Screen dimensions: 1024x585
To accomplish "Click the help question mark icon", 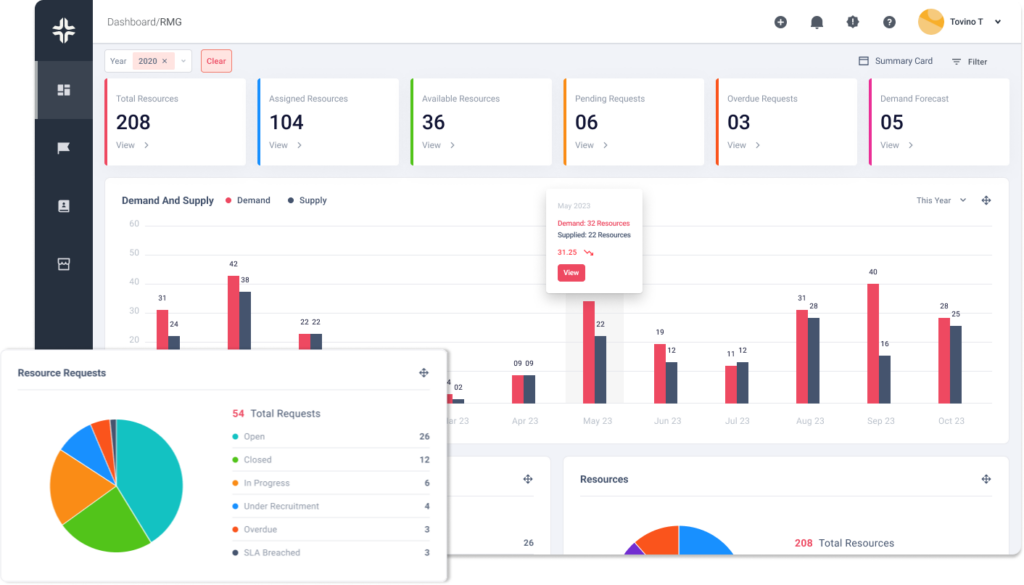I will (889, 22).
